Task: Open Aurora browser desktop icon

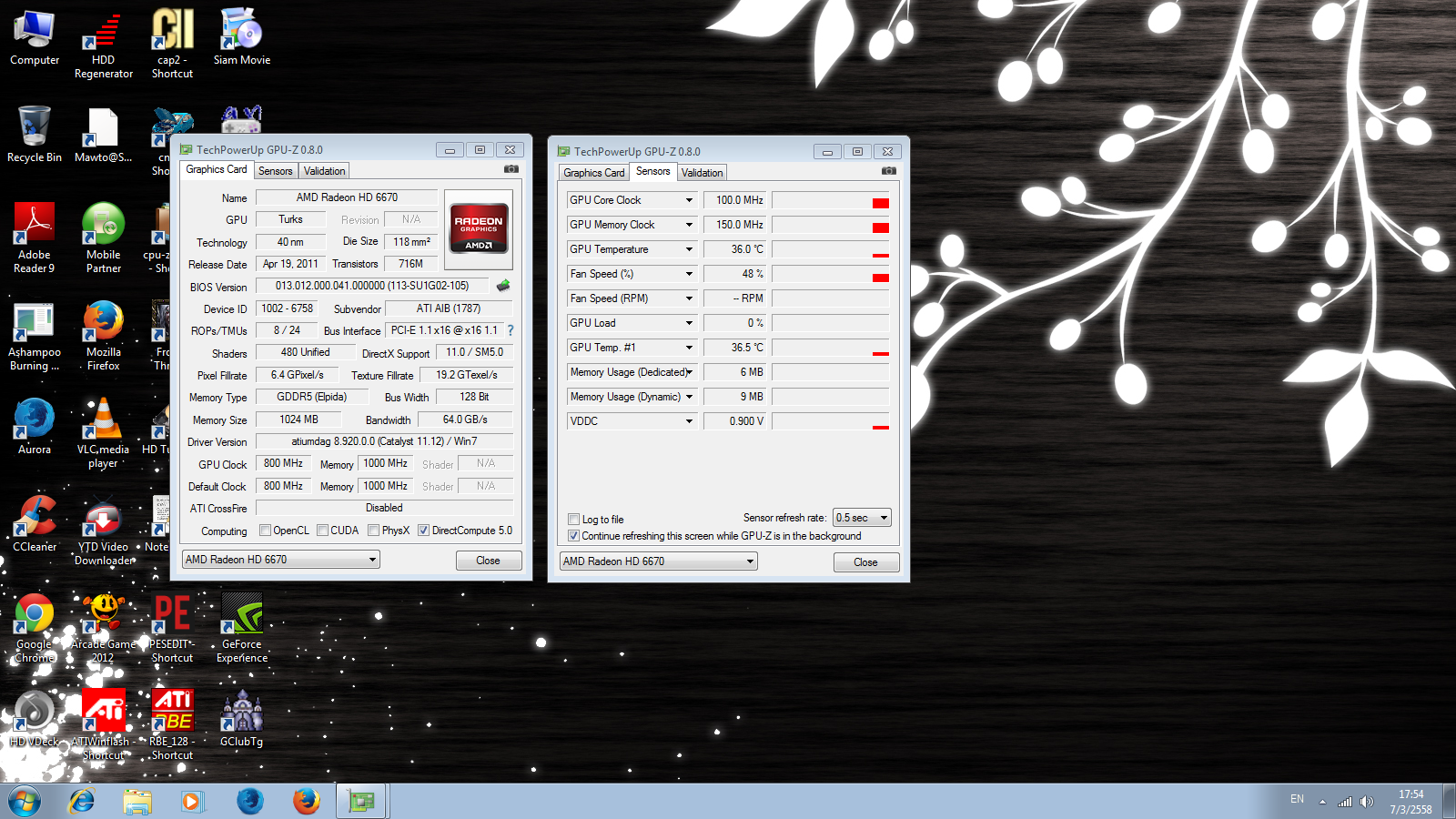Action: (x=35, y=427)
